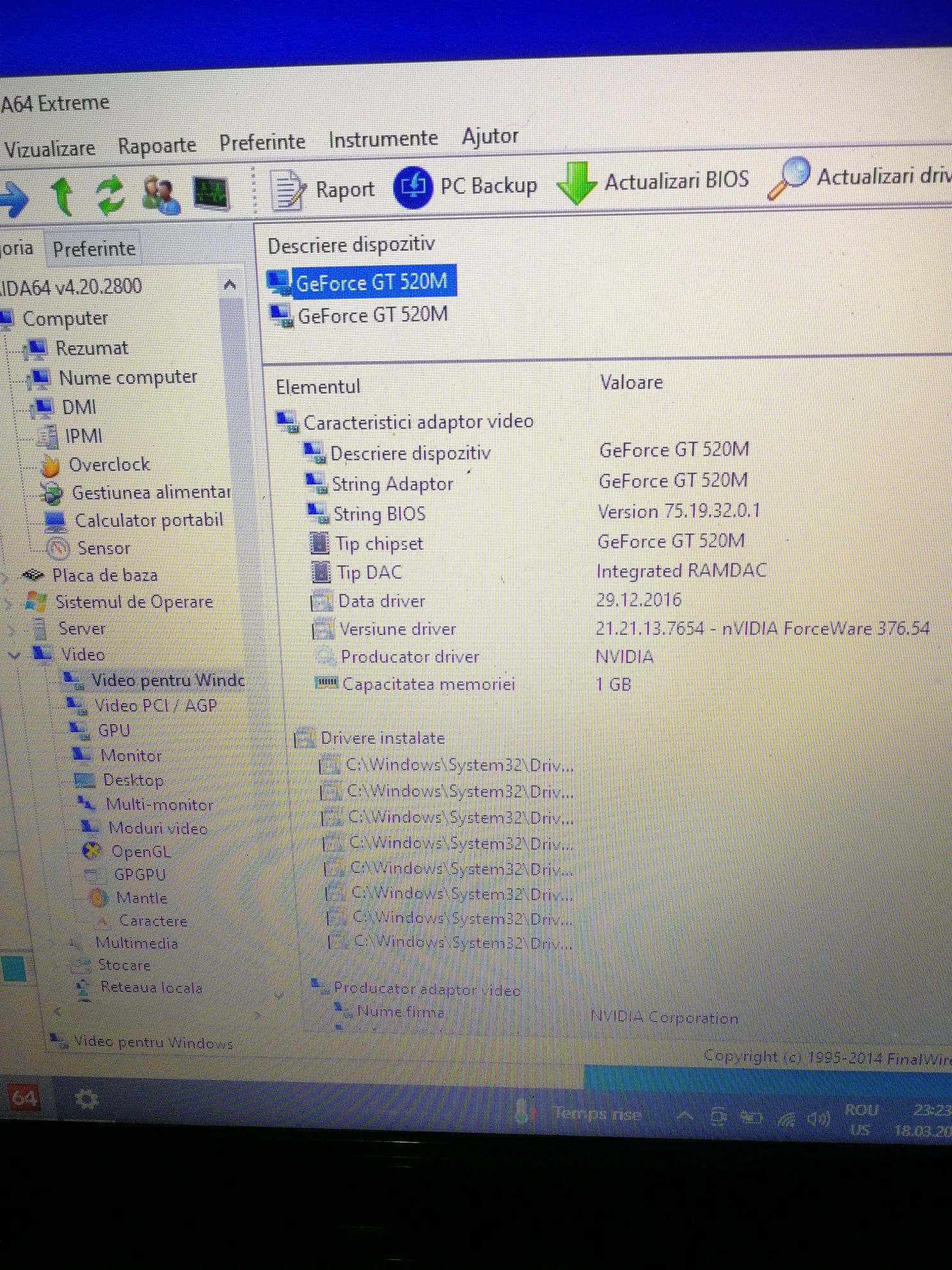Click the Actualizari BIOS toolbar button
The width and height of the screenshot is (952, 1270).
[653, 182]
